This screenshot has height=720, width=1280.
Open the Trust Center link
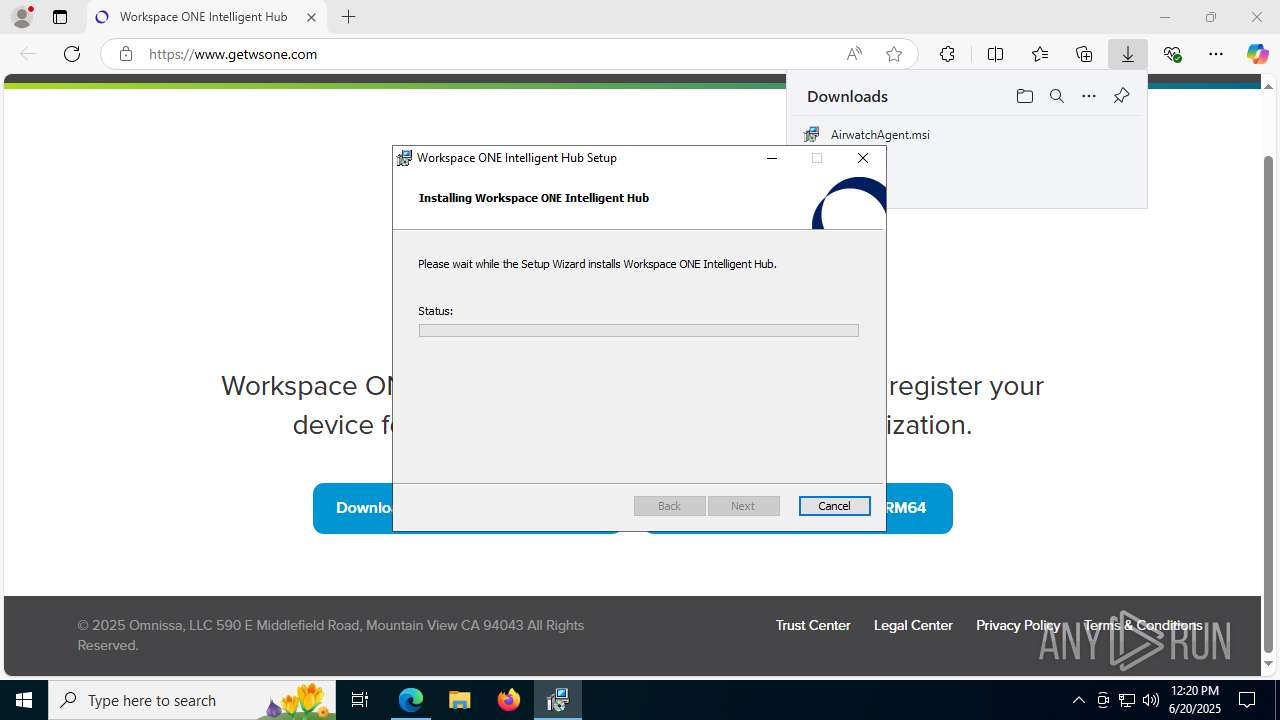[x=813, y=625]
